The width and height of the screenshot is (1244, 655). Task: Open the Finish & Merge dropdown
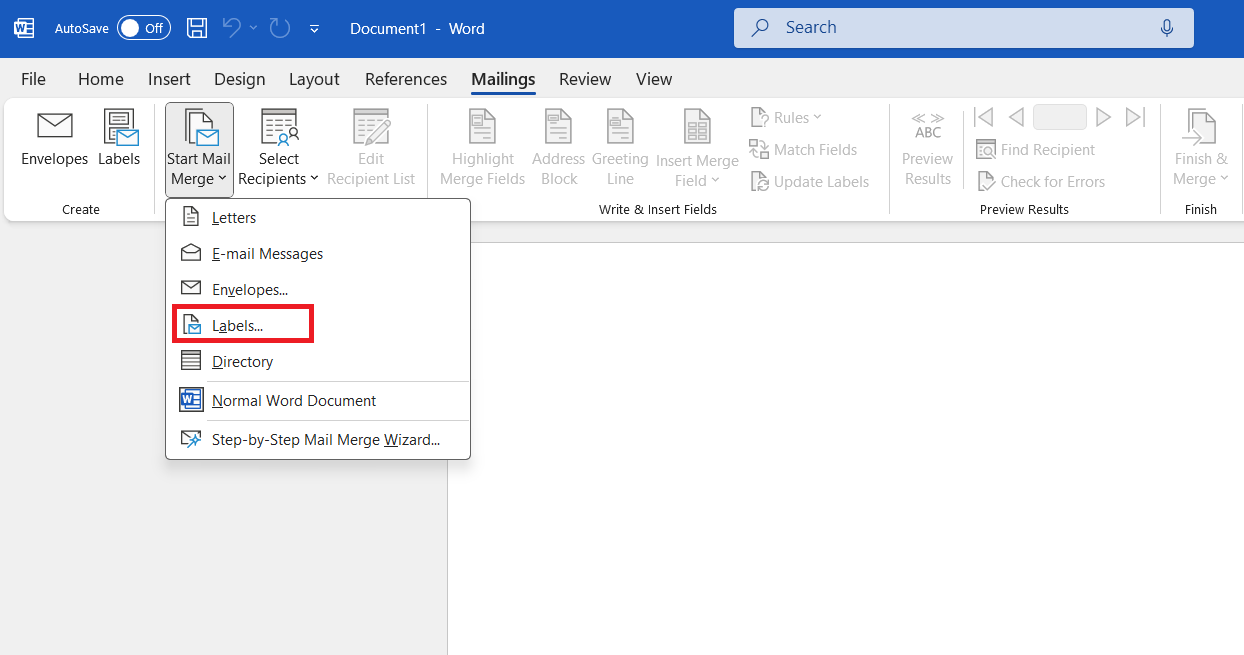coord(1201,148)
